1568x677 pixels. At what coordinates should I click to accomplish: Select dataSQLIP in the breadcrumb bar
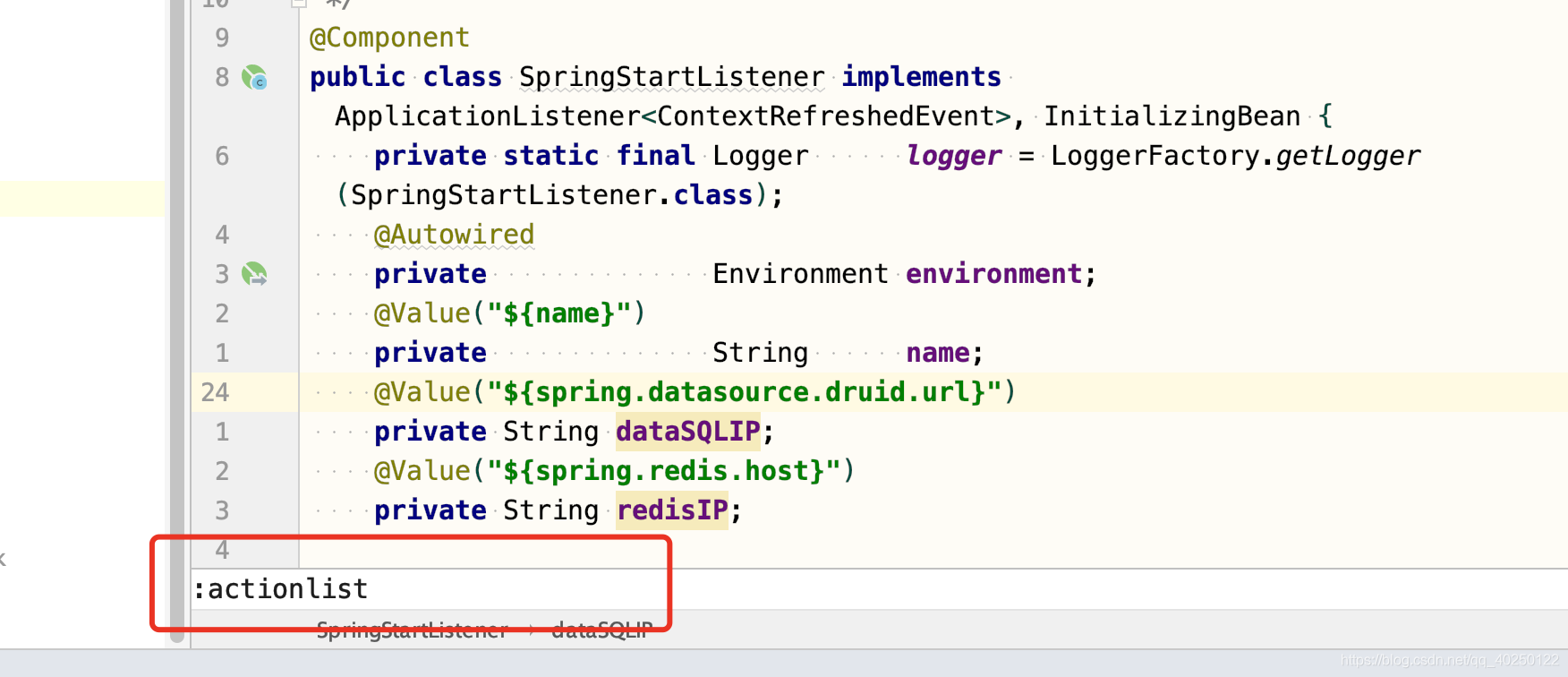(x=601, y=630)
